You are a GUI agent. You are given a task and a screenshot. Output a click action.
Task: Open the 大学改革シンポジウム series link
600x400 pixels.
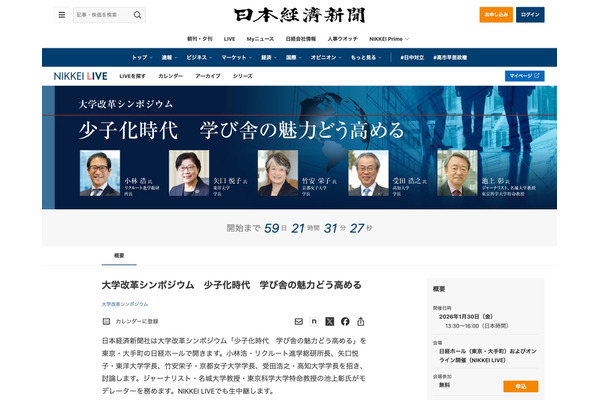click(x=125, y=304)
